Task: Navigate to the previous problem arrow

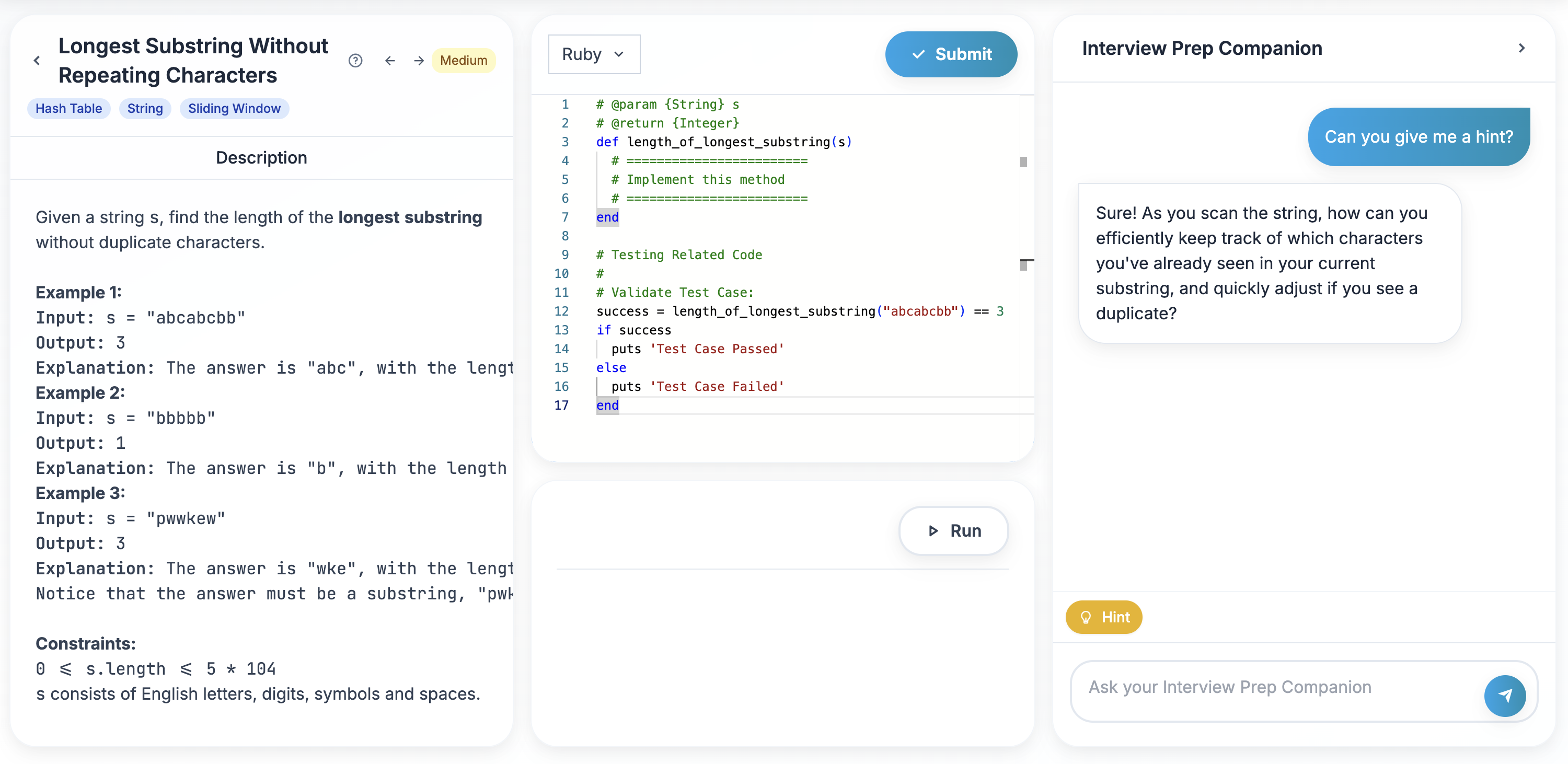Action: click(x=389, y=60)
